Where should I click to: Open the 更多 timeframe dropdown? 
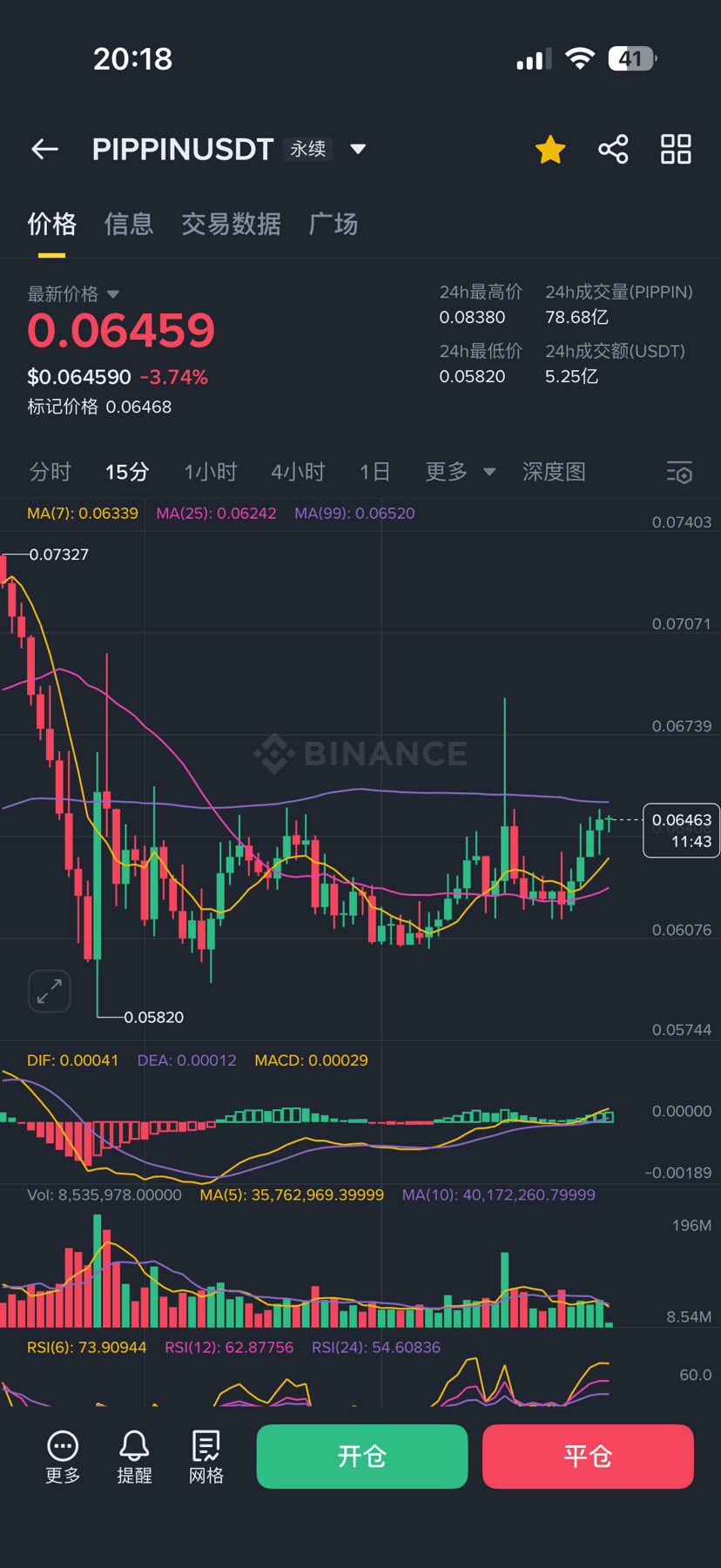coord(460,472)
